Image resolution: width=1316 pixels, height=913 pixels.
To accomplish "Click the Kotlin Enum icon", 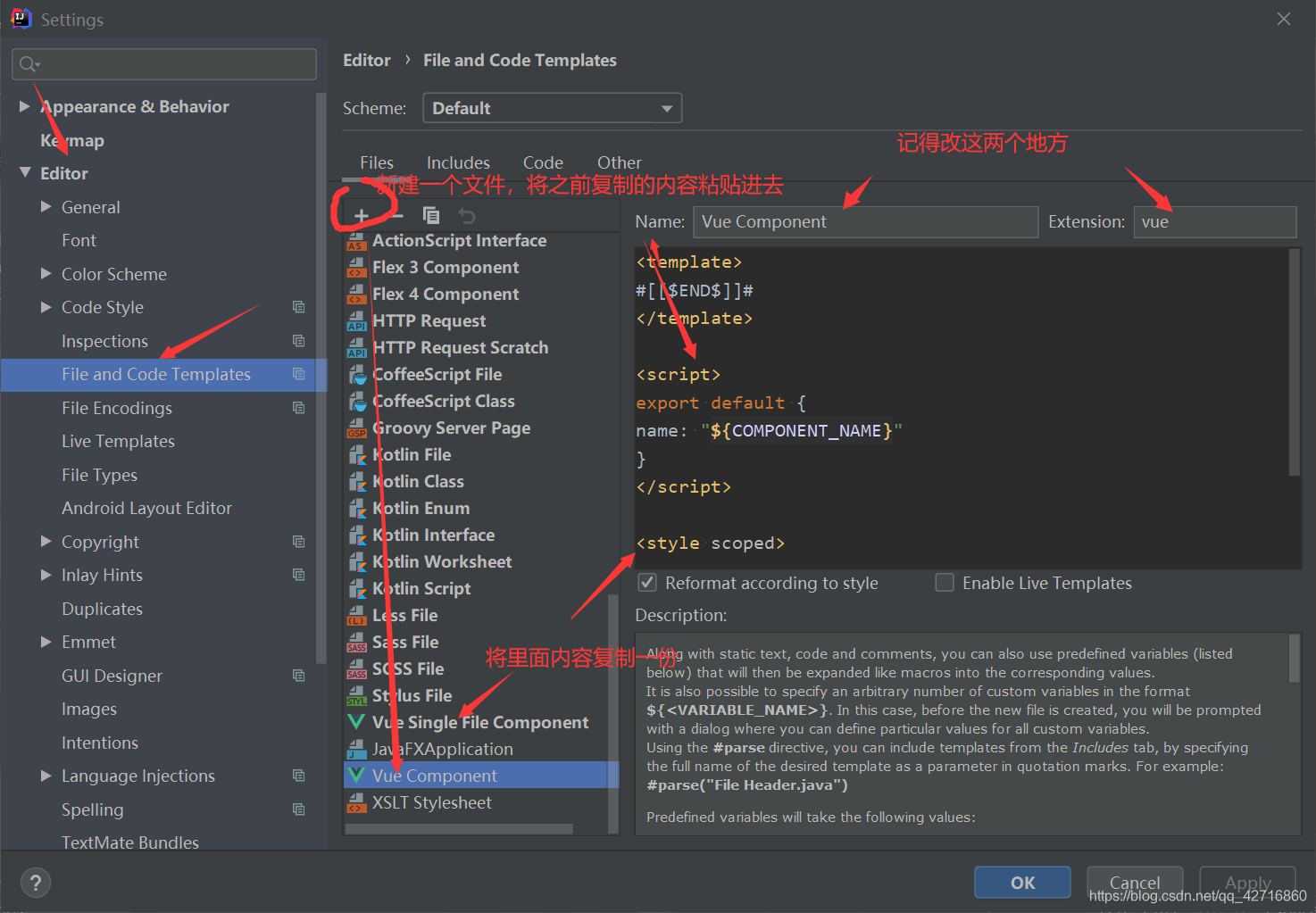I will point(356,509).
